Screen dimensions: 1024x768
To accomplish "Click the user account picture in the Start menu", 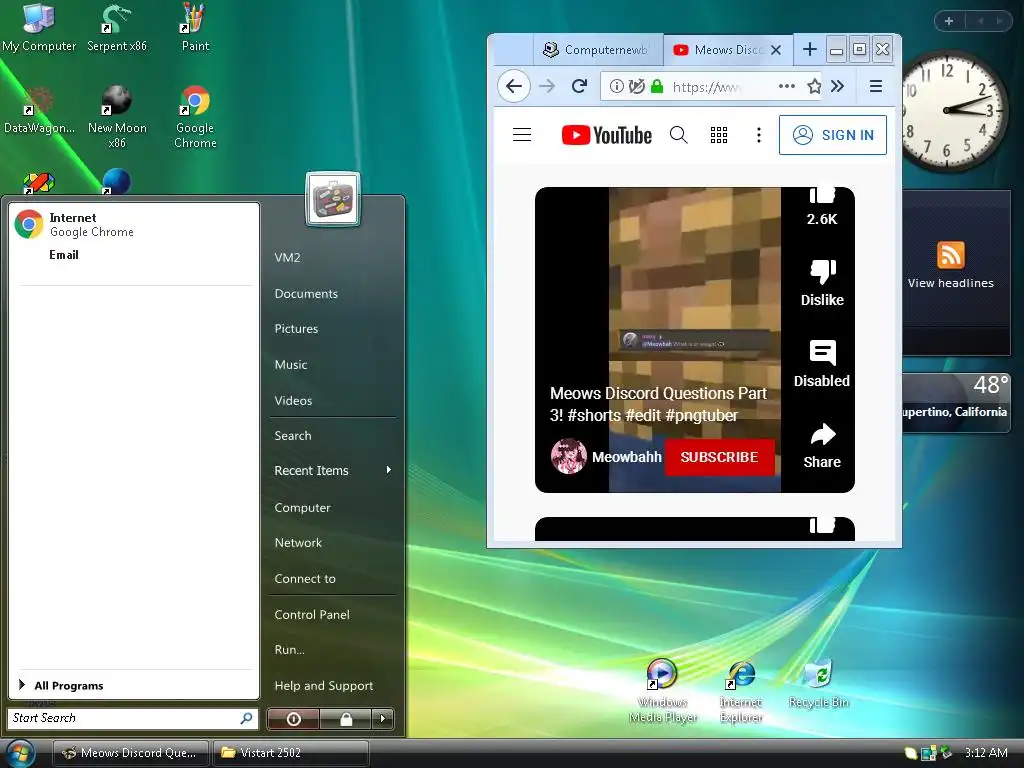I will [332, 199].
